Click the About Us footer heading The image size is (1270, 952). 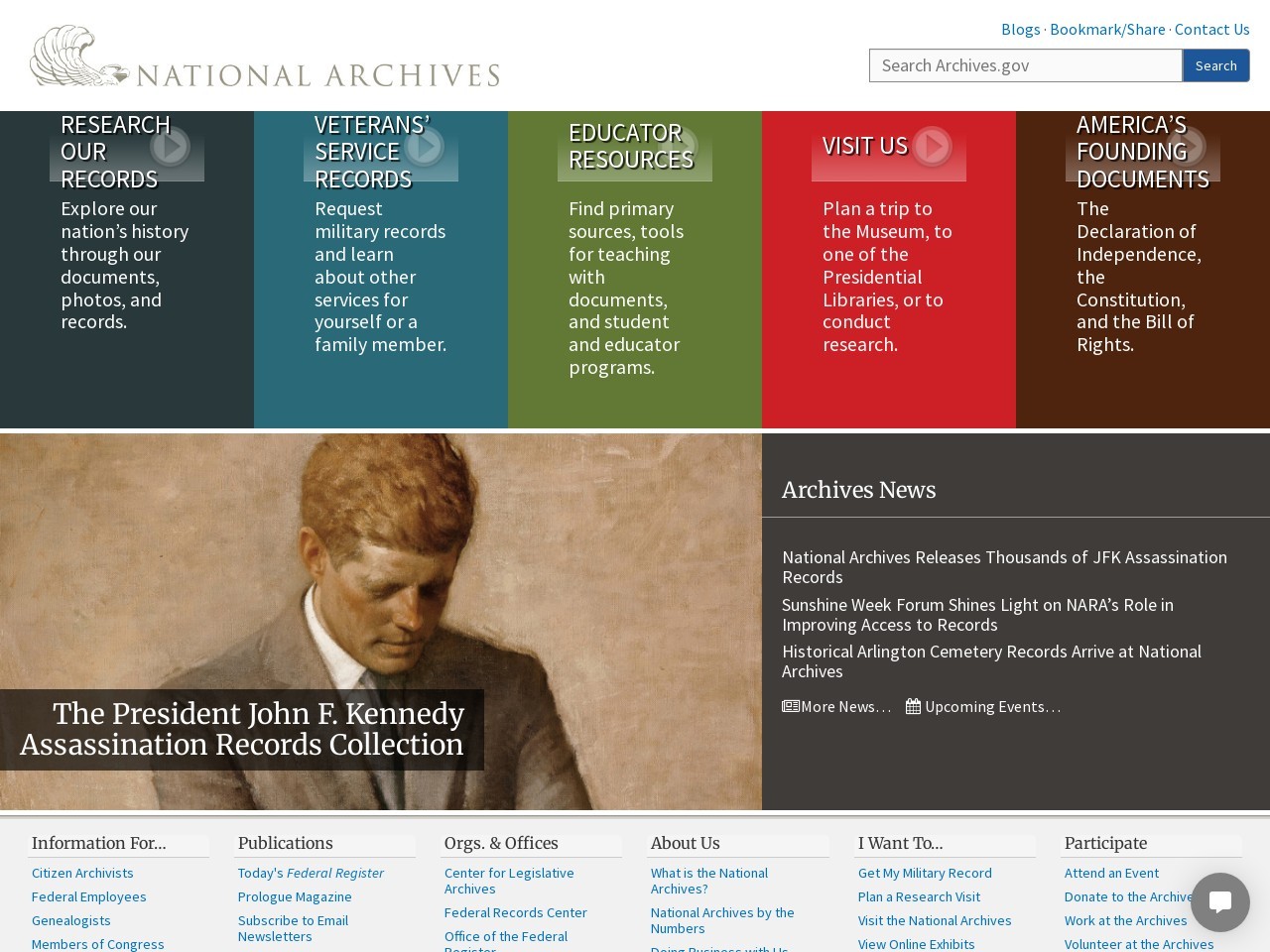685,843
